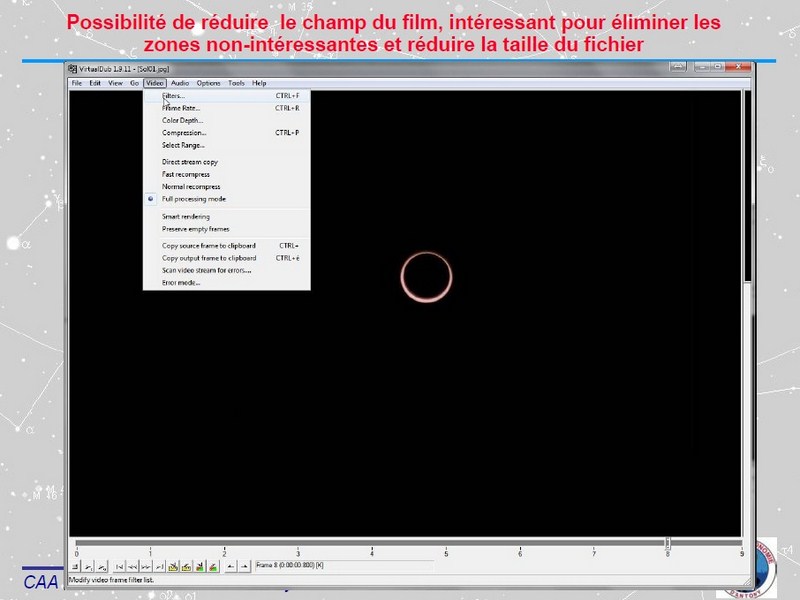Image resolution: width=800 pixels, height=600 pixels.
Task: Click Scan video stream for errors
Action: (x=206, y=270)
